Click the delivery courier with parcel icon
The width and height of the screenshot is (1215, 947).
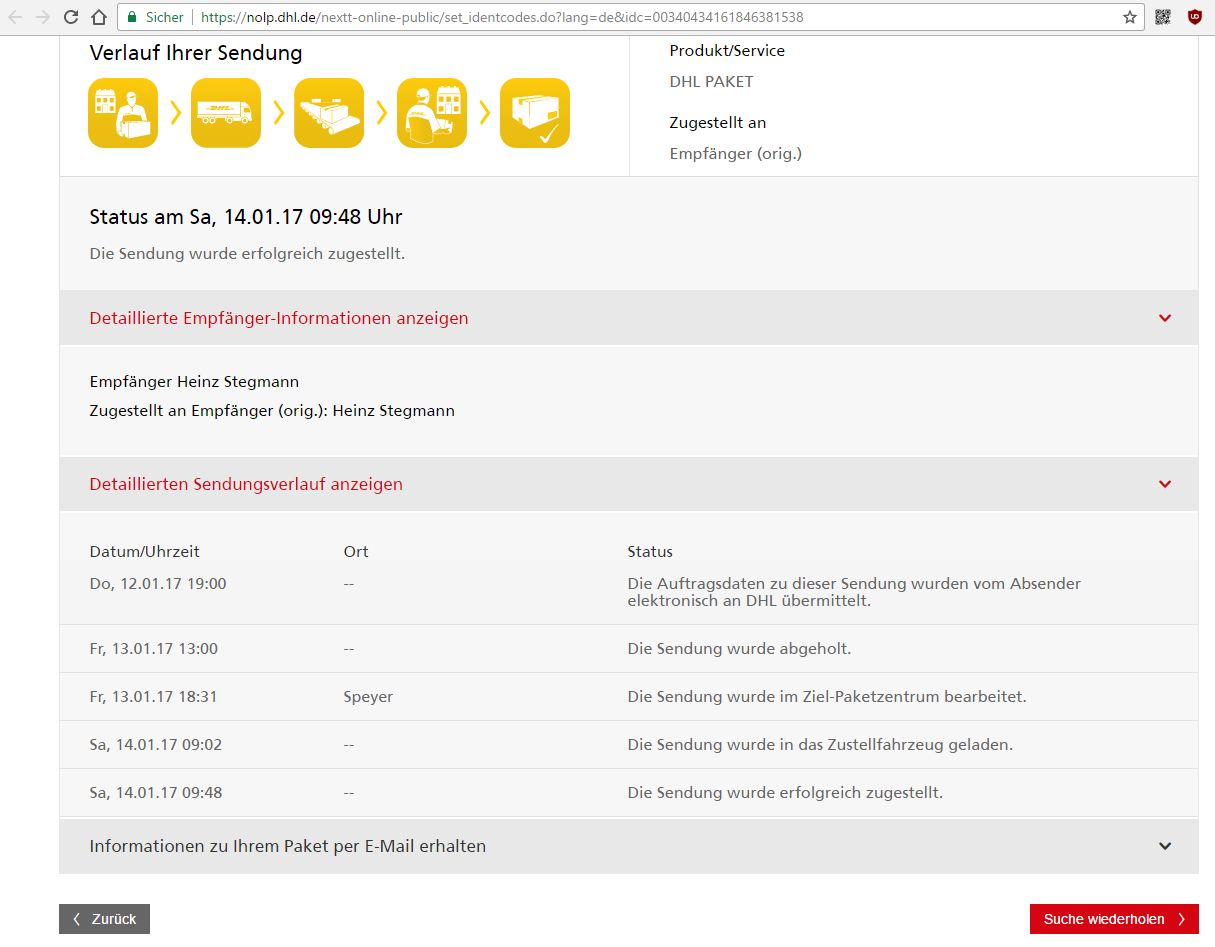[x=432, y=113]
